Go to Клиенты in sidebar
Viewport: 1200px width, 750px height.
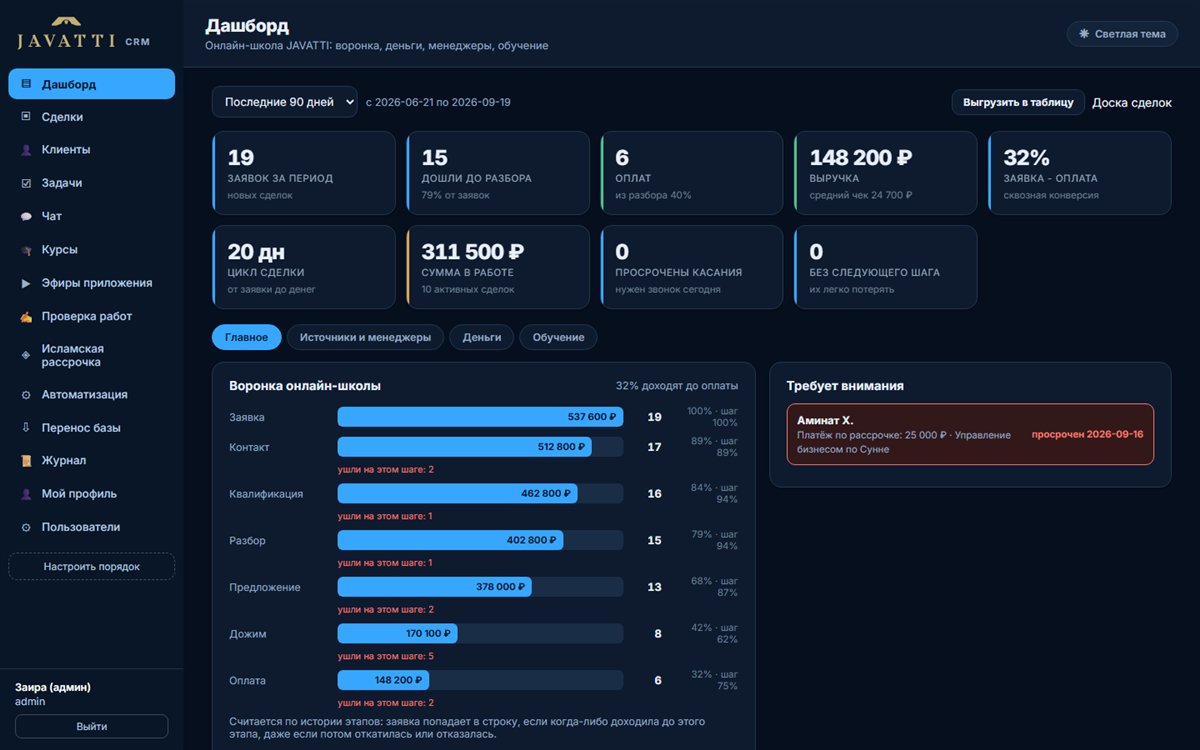(92, 150)
